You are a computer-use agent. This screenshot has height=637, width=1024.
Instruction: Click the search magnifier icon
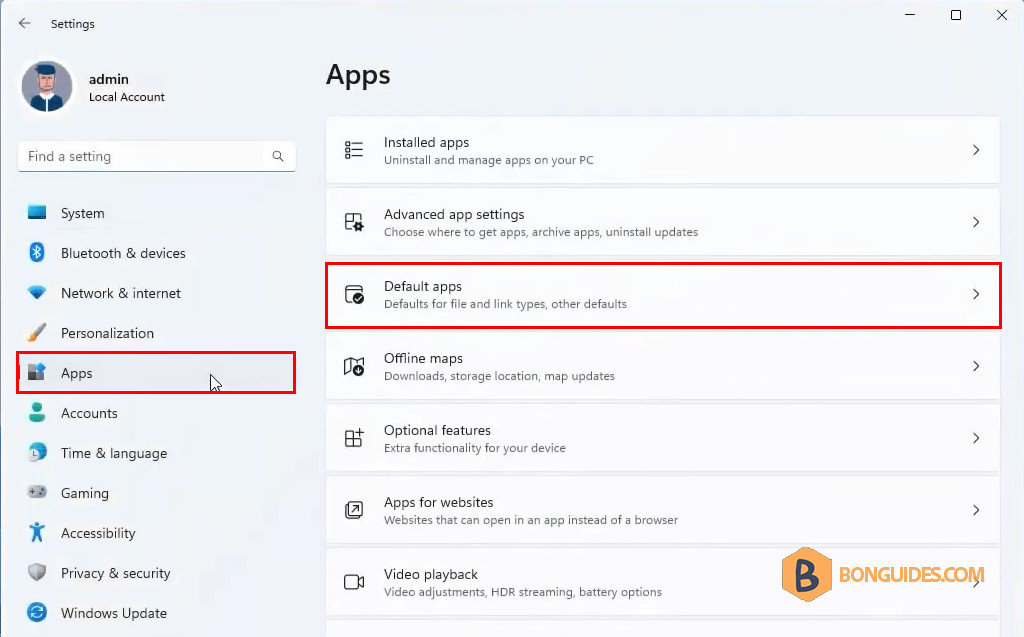point(278,156)
